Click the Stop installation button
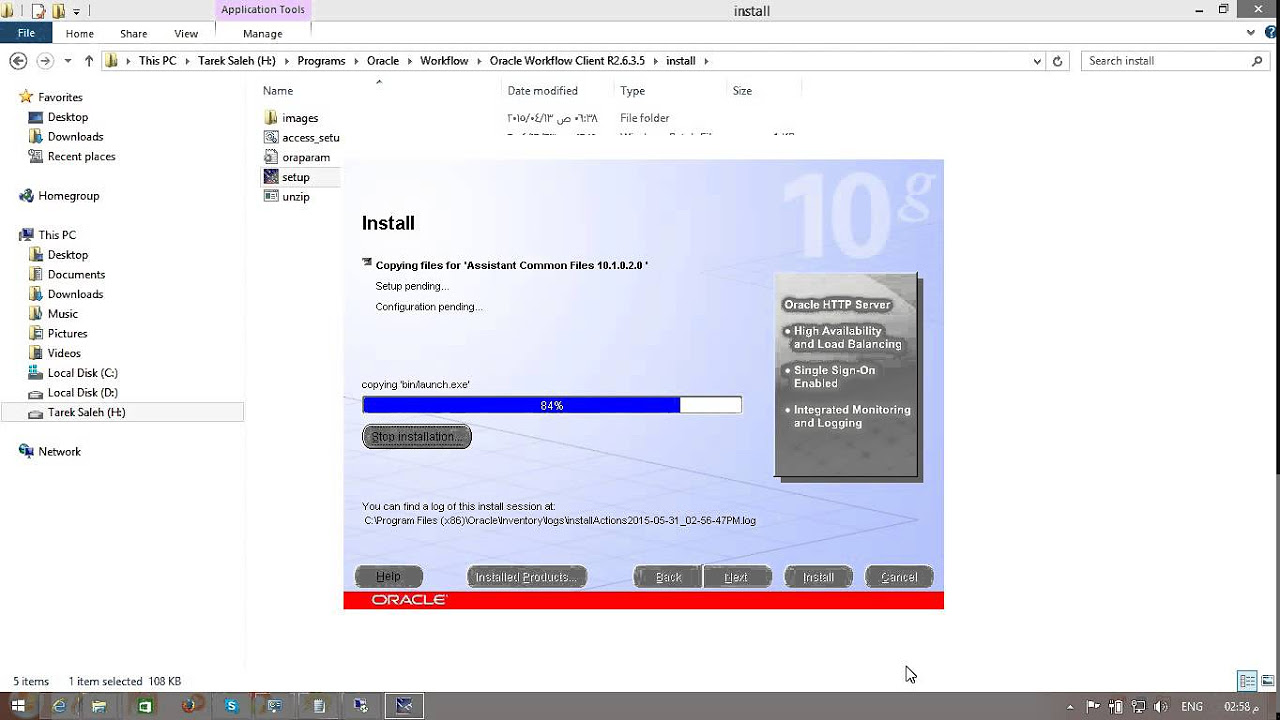The width and height of the screenshot is (1280, 720). pos(416,437)
